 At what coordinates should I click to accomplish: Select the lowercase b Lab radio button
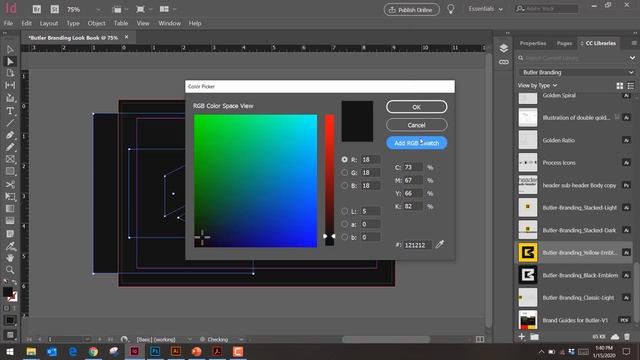point(345,237)
